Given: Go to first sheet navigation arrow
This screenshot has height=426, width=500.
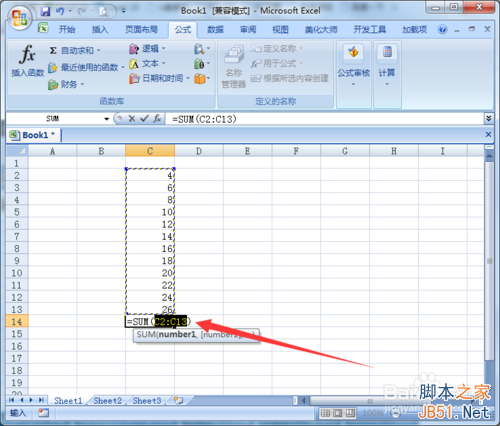Looking at the screenshot, I should (x=12, y=400).
